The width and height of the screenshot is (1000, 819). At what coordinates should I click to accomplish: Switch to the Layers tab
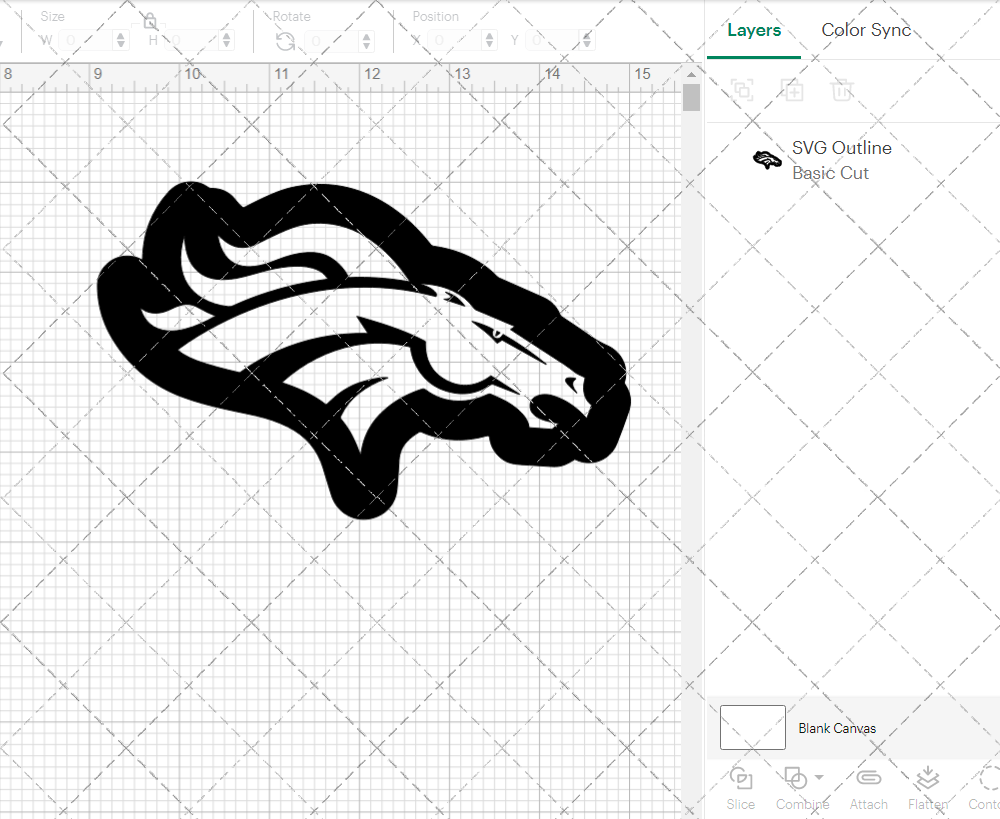point(754,30)
